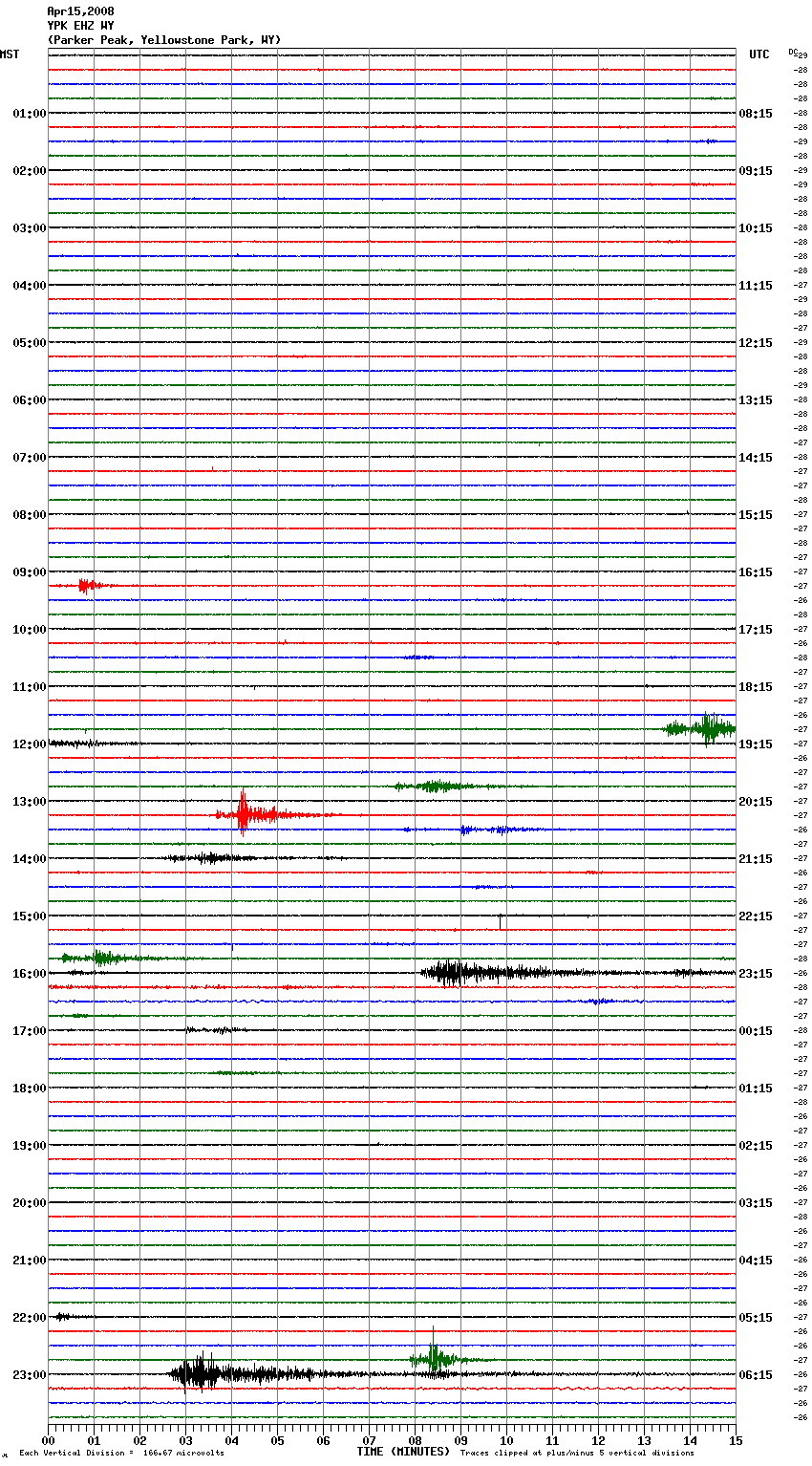Select the 23:00 MST time label
Image resolution: width=812 pixels, height=1466 pixels.
click(x=30, y=1375)
